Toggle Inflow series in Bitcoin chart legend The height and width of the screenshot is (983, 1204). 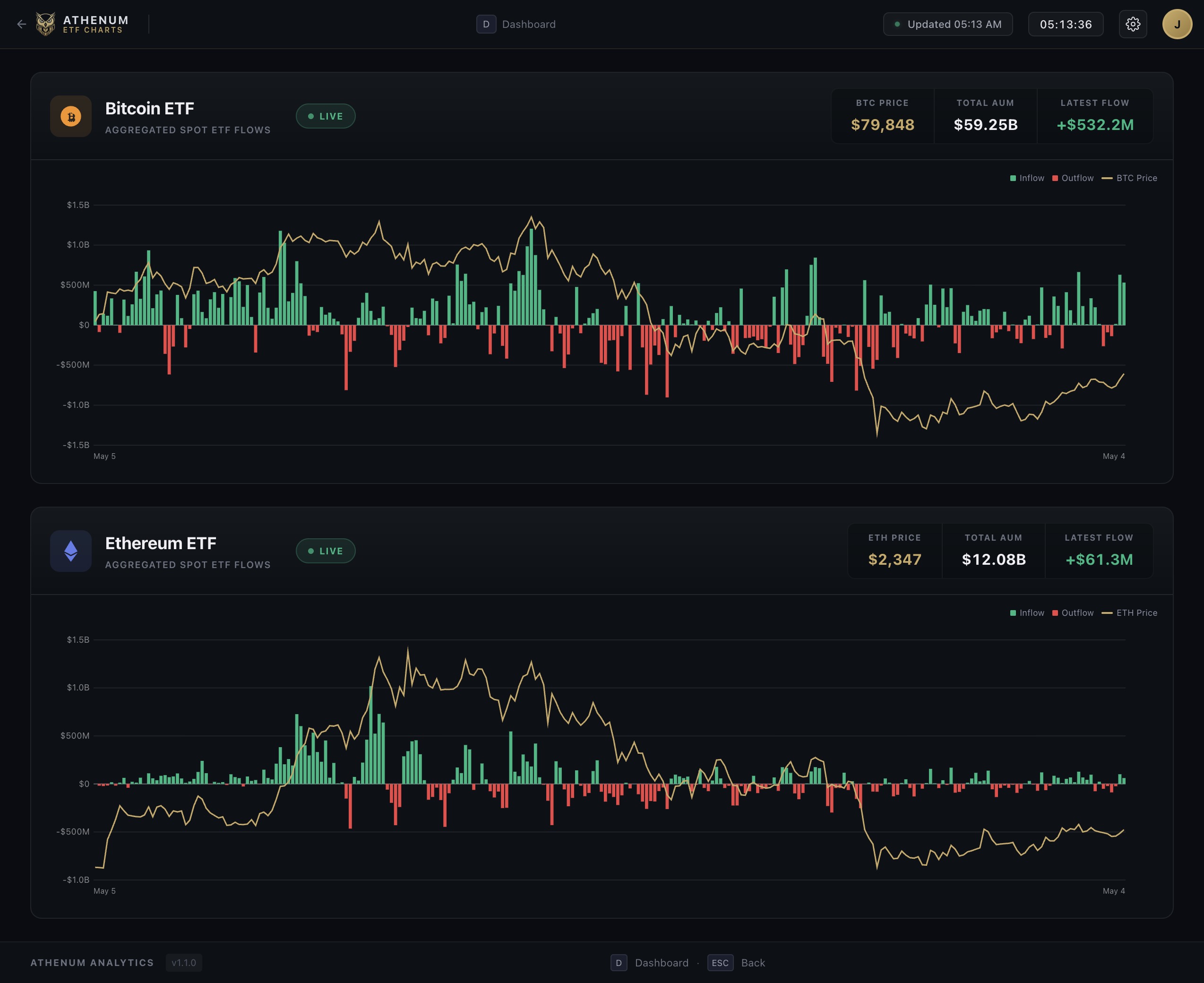1027,178
